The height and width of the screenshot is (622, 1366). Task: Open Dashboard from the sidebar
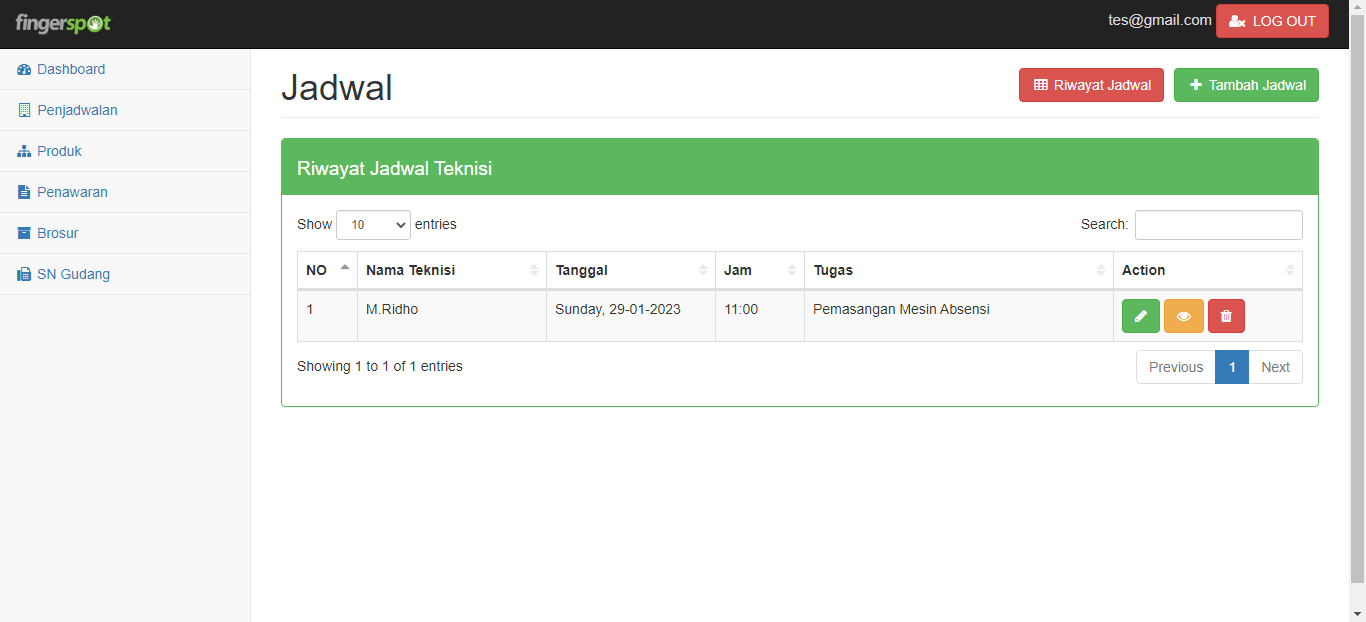pos(71,69)
